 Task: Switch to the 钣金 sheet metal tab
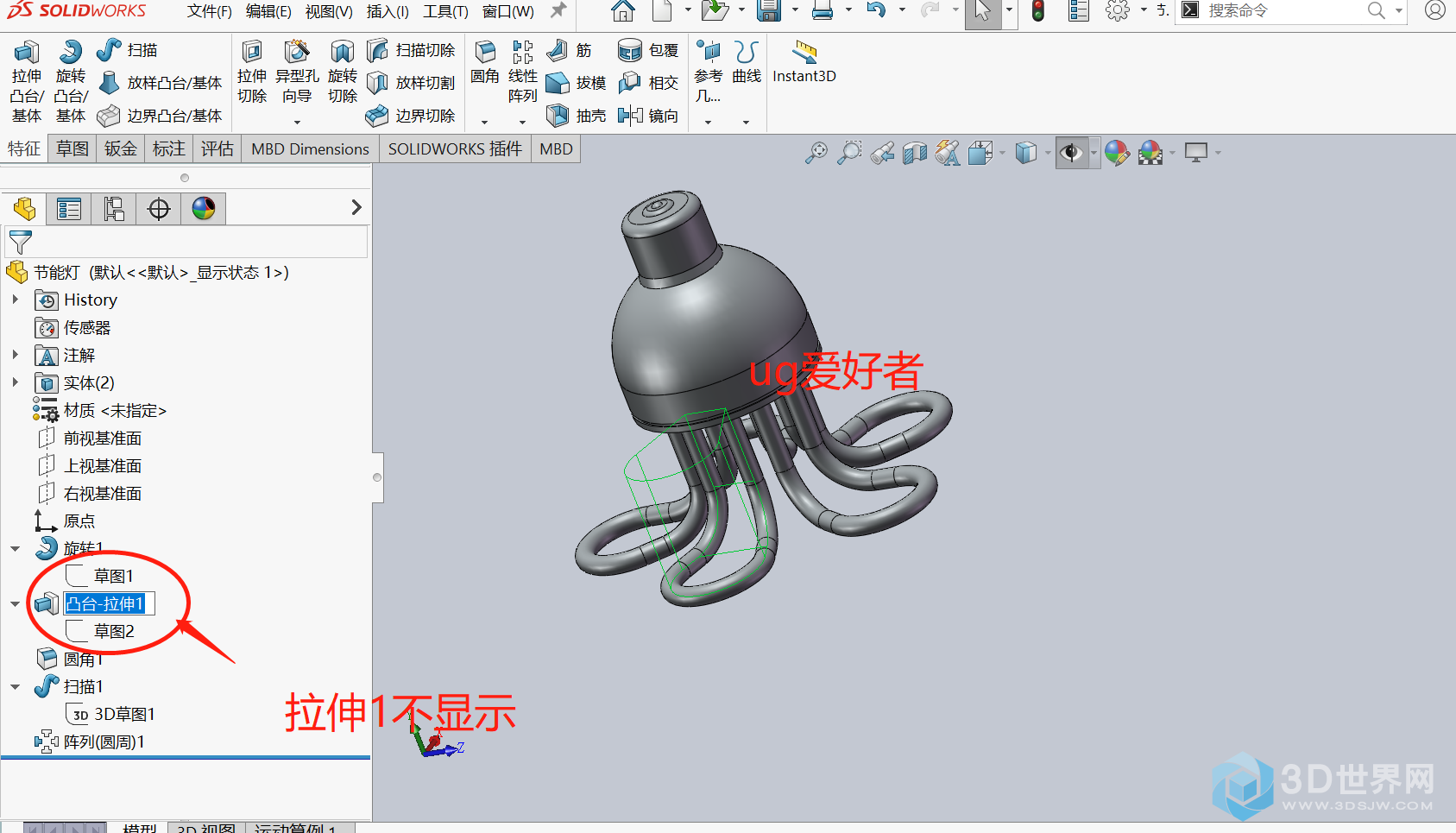coord(121,148)
